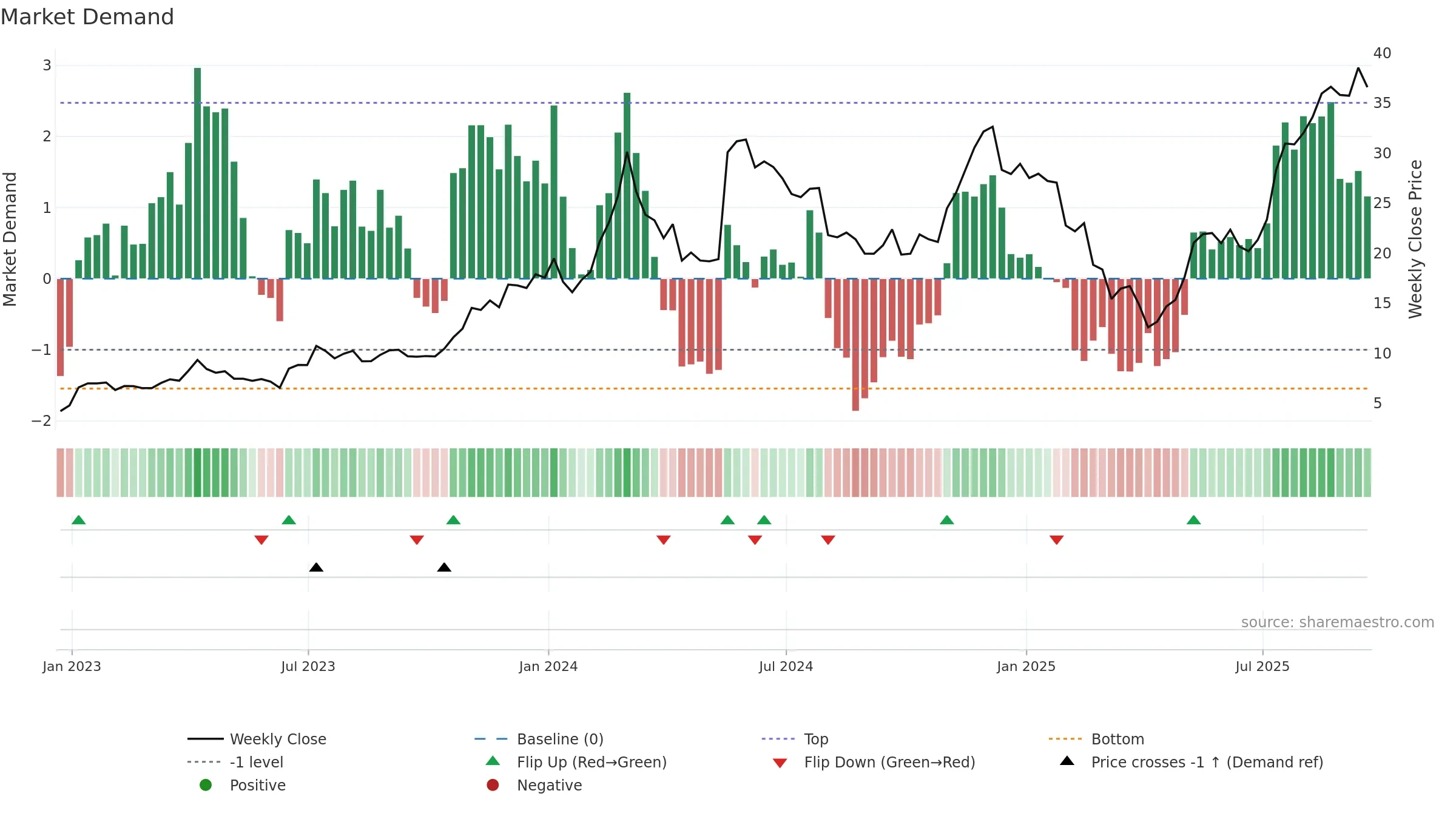
Task: Click the Market Demand chart title
Action: pyautogui.click(x=87, y=17)
